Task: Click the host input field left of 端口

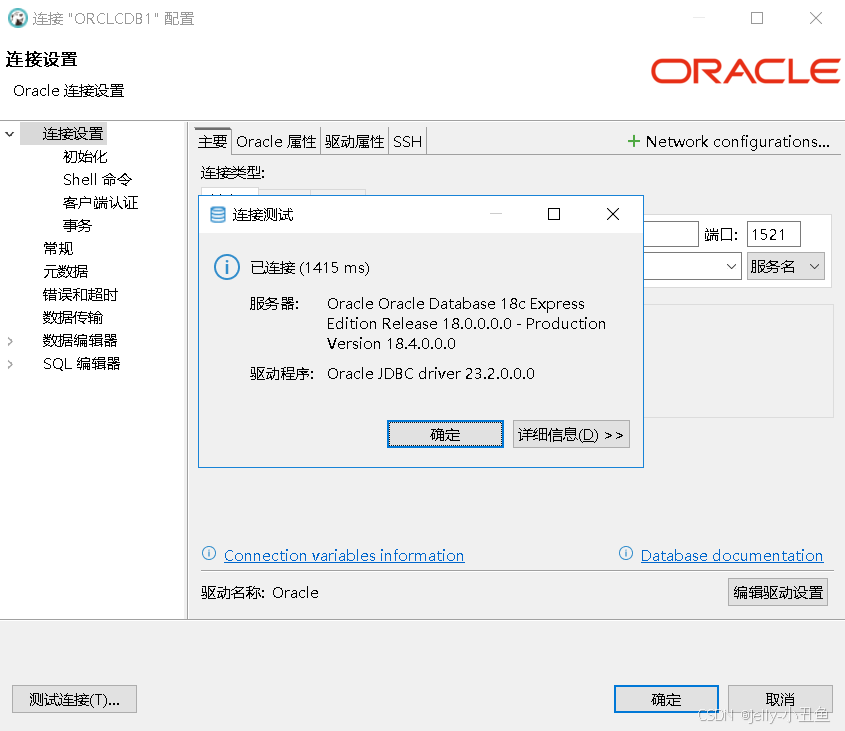Action: click(x=670, y=235)
